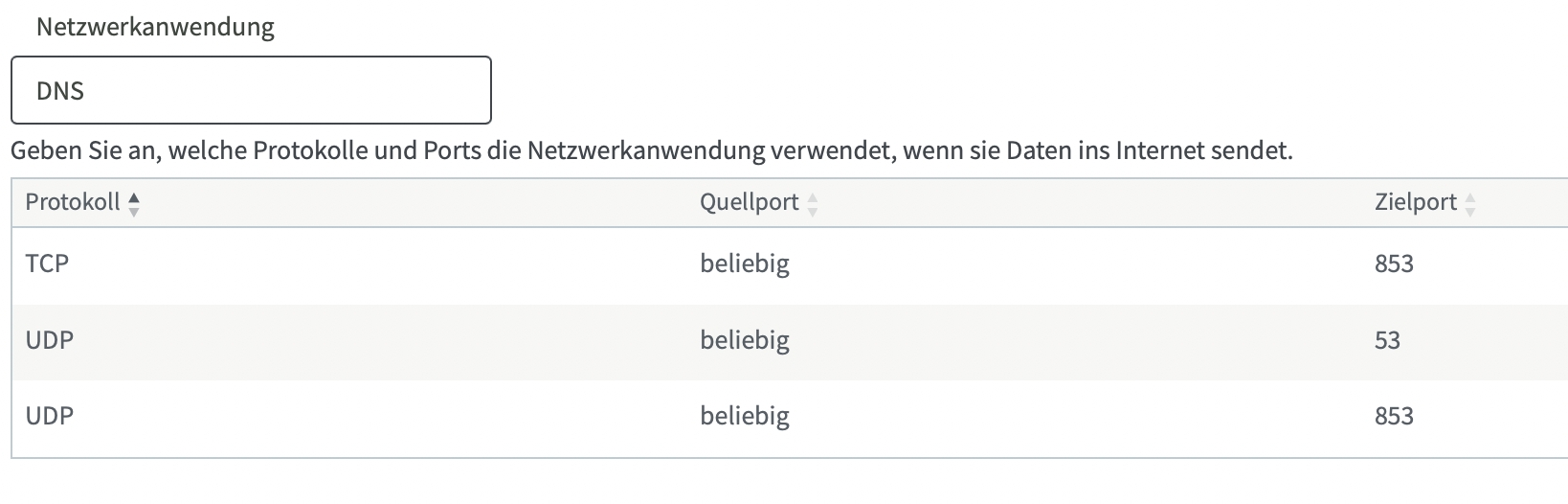
Task: Click destination port 853 in last UDP row
Action: pyautogui.click(x=1394, y=416)
